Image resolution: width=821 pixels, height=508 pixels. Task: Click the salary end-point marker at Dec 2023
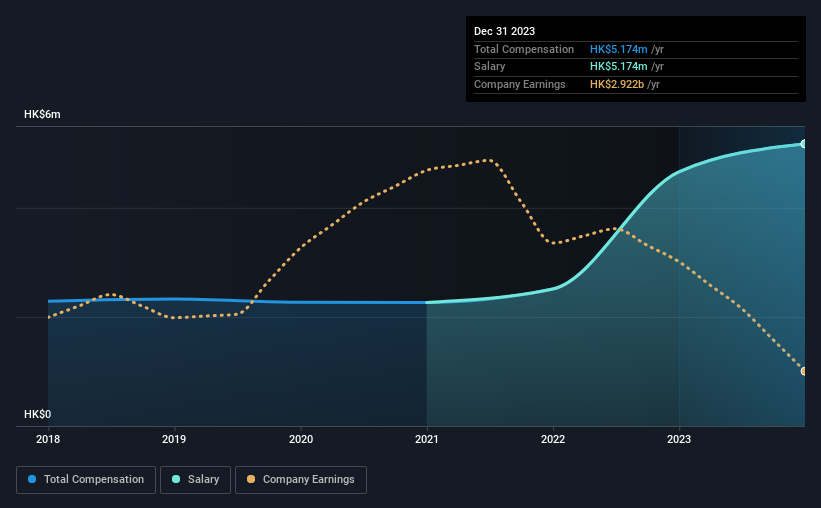coord(803,143)
